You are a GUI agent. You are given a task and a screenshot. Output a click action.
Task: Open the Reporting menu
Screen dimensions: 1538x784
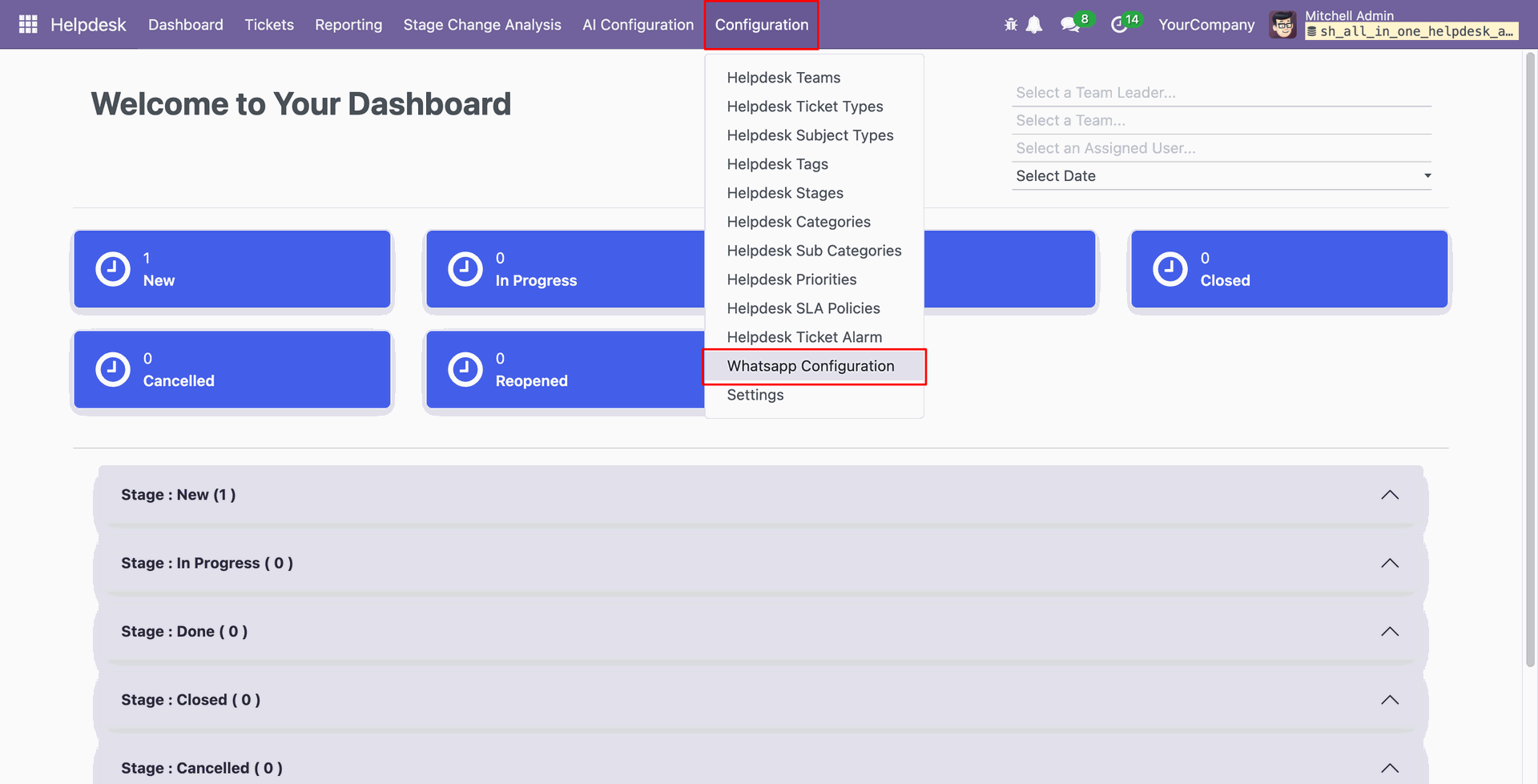point(348,25)
